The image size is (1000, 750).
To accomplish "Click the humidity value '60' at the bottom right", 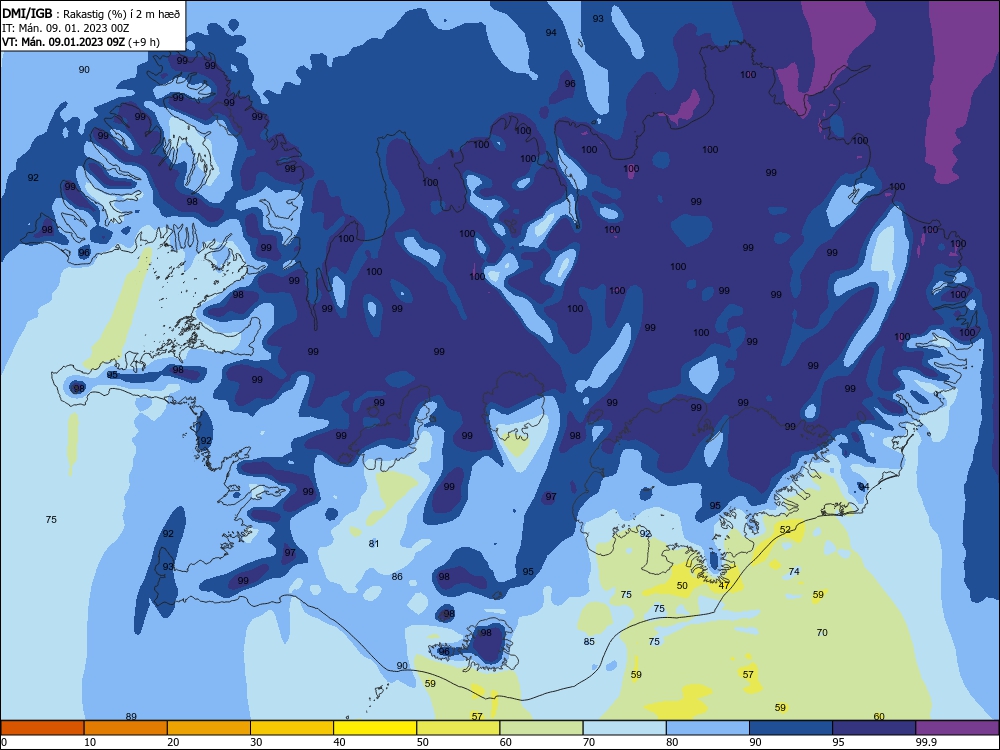I will tap(879, 716).
